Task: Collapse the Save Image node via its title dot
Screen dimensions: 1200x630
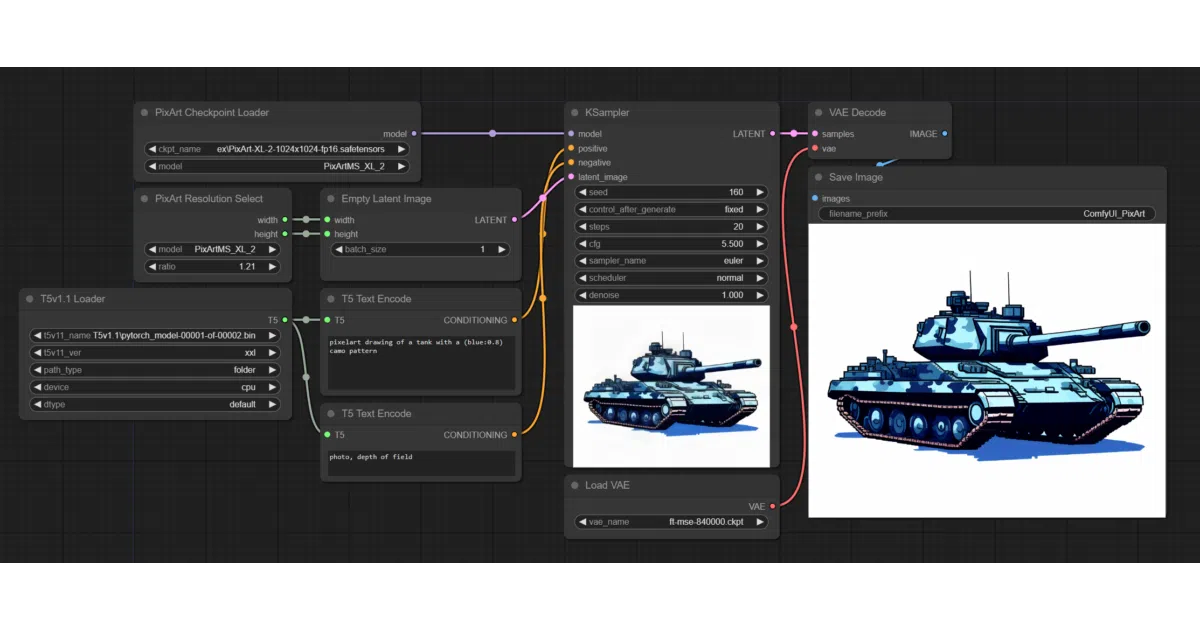Action: tap(818, 177)
